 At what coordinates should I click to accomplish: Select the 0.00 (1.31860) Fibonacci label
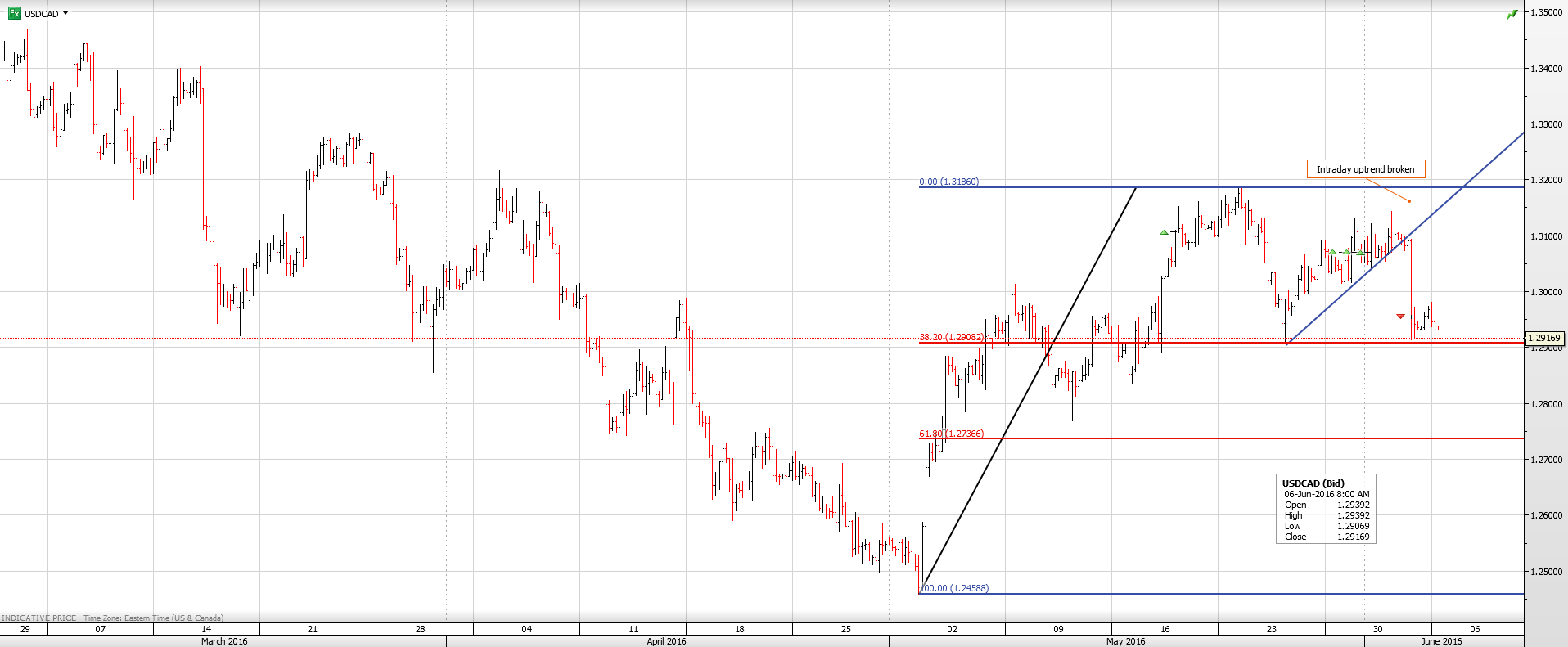(948, 182)
